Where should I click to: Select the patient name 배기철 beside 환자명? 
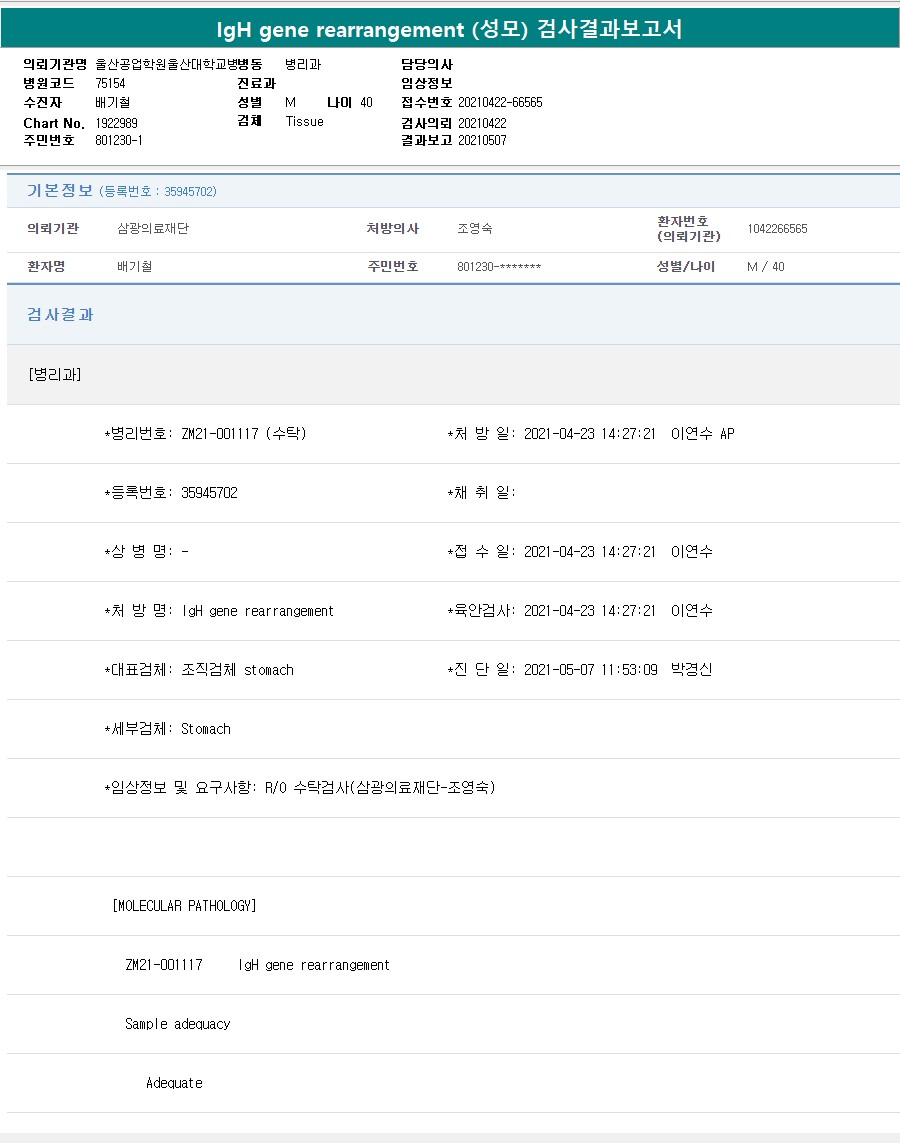[x=135, y=267]
